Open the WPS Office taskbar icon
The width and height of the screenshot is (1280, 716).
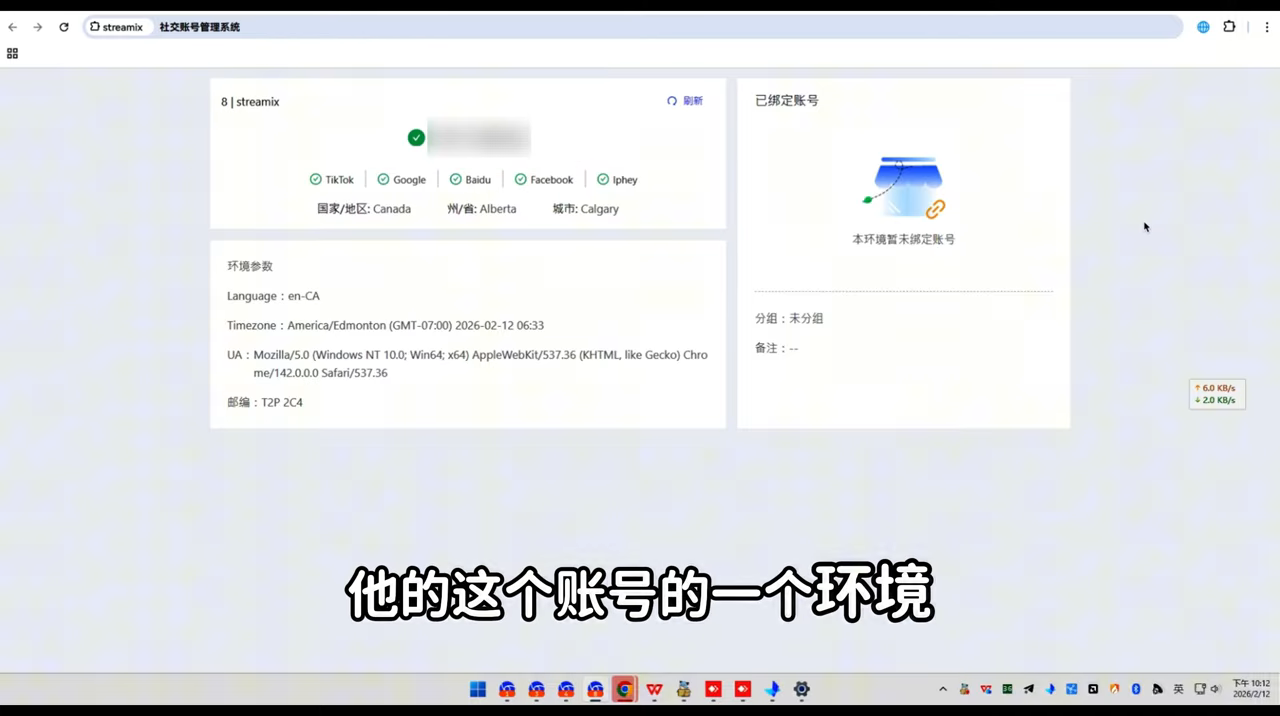point(654,689)
